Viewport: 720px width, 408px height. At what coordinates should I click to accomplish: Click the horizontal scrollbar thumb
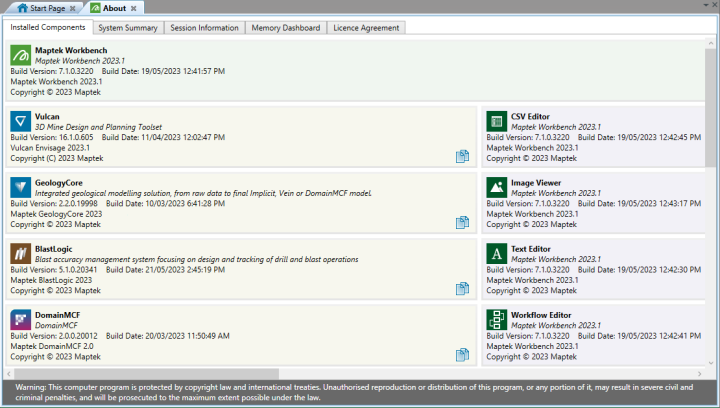point(146,374)
